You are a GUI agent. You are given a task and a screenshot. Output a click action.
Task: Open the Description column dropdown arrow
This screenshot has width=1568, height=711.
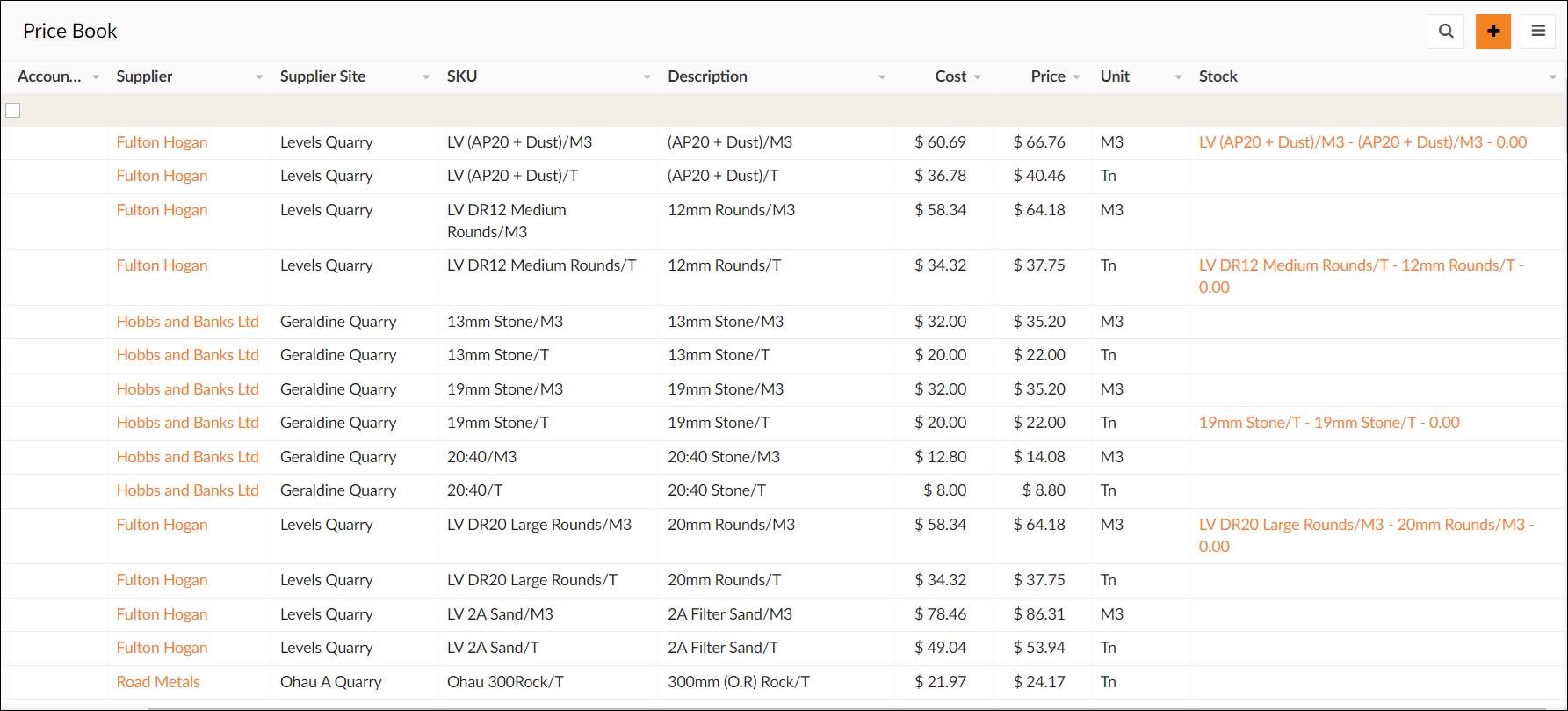pos(882,77)
